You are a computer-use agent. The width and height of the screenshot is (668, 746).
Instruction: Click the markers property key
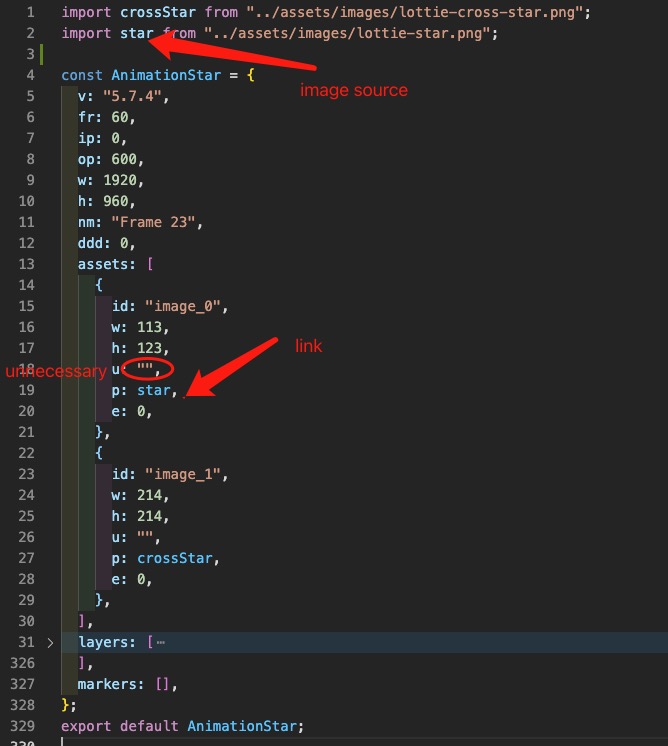[107, 684]
